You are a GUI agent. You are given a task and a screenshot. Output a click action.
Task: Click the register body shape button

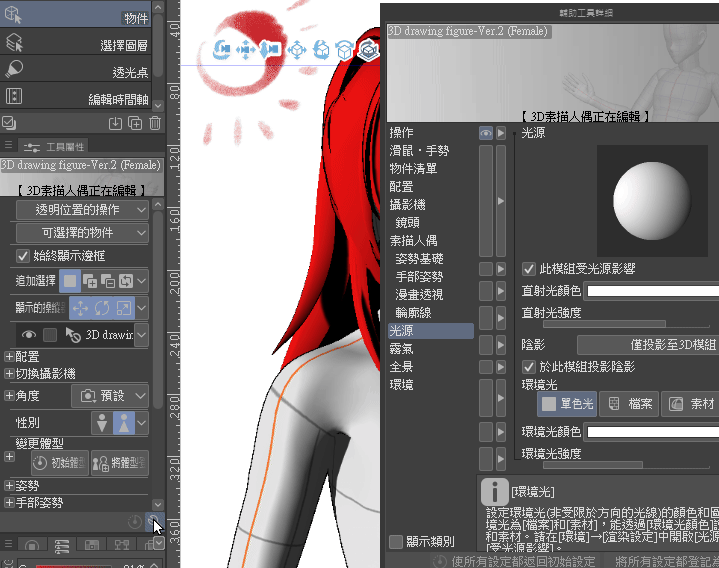tap(119, 463)
